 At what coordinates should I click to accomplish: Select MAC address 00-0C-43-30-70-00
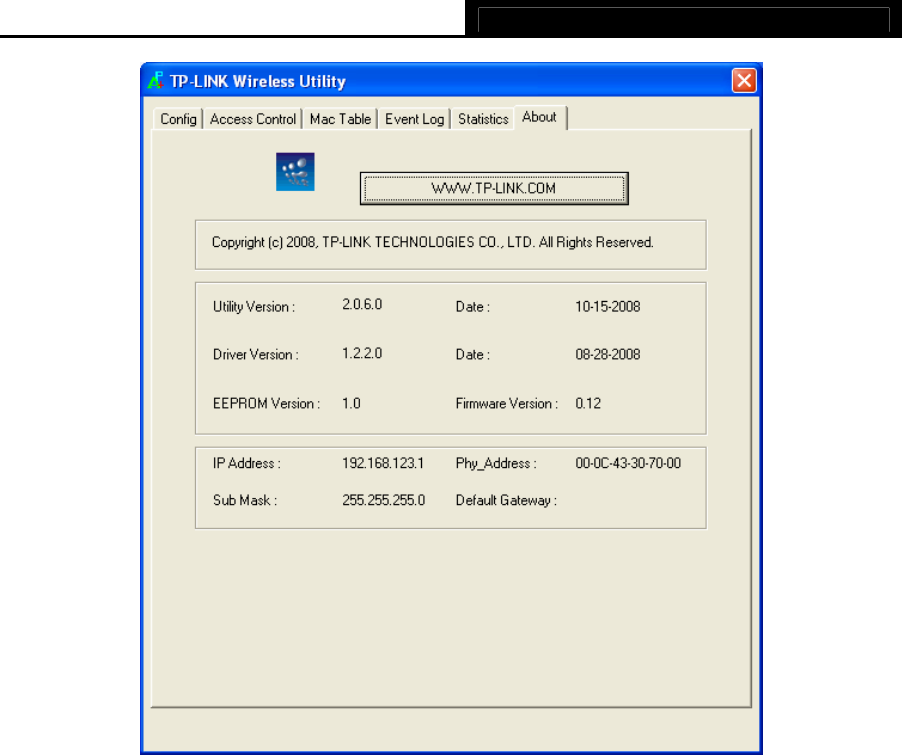point(628,463)
